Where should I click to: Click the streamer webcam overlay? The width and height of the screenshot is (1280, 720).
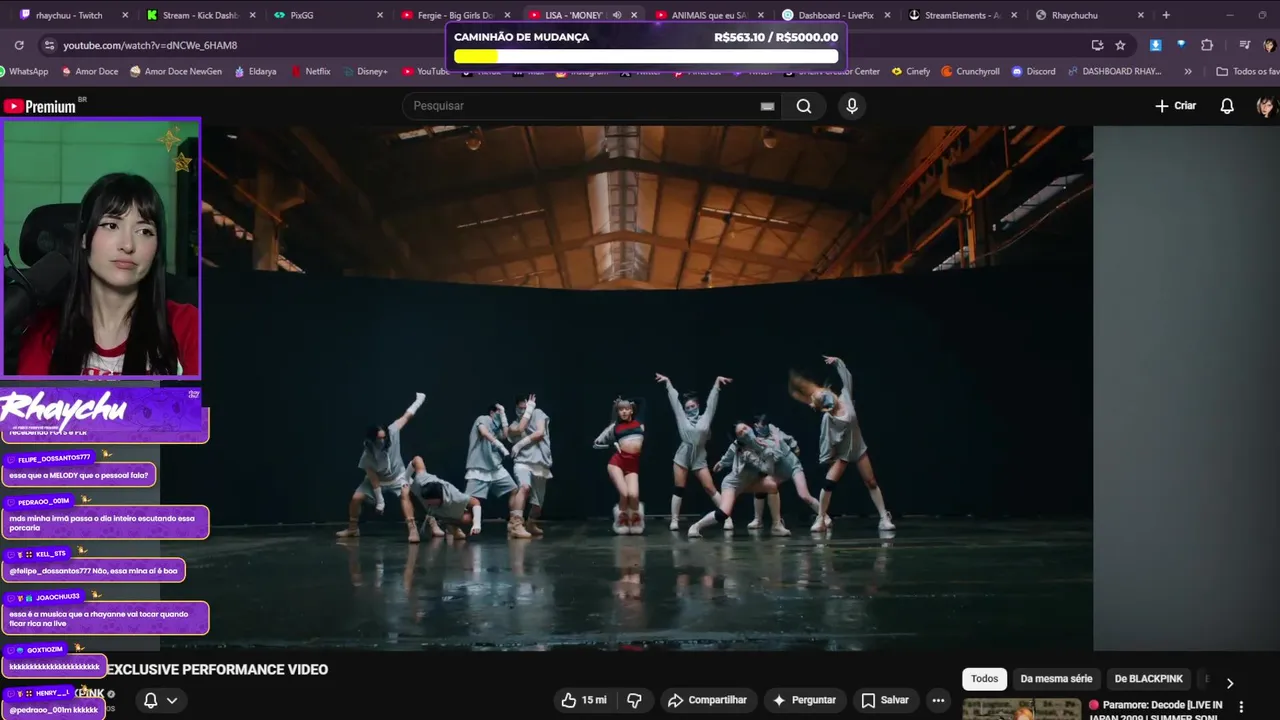100,248
